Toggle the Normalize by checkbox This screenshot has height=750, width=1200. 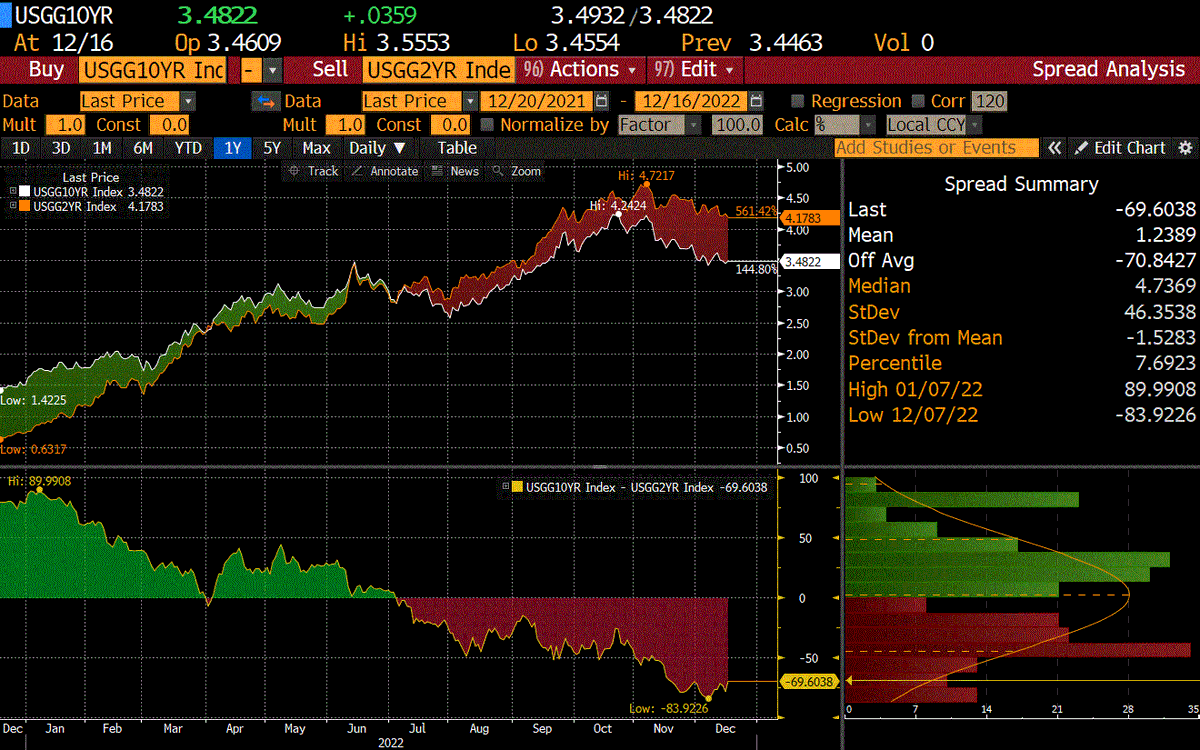click(487, 125)
